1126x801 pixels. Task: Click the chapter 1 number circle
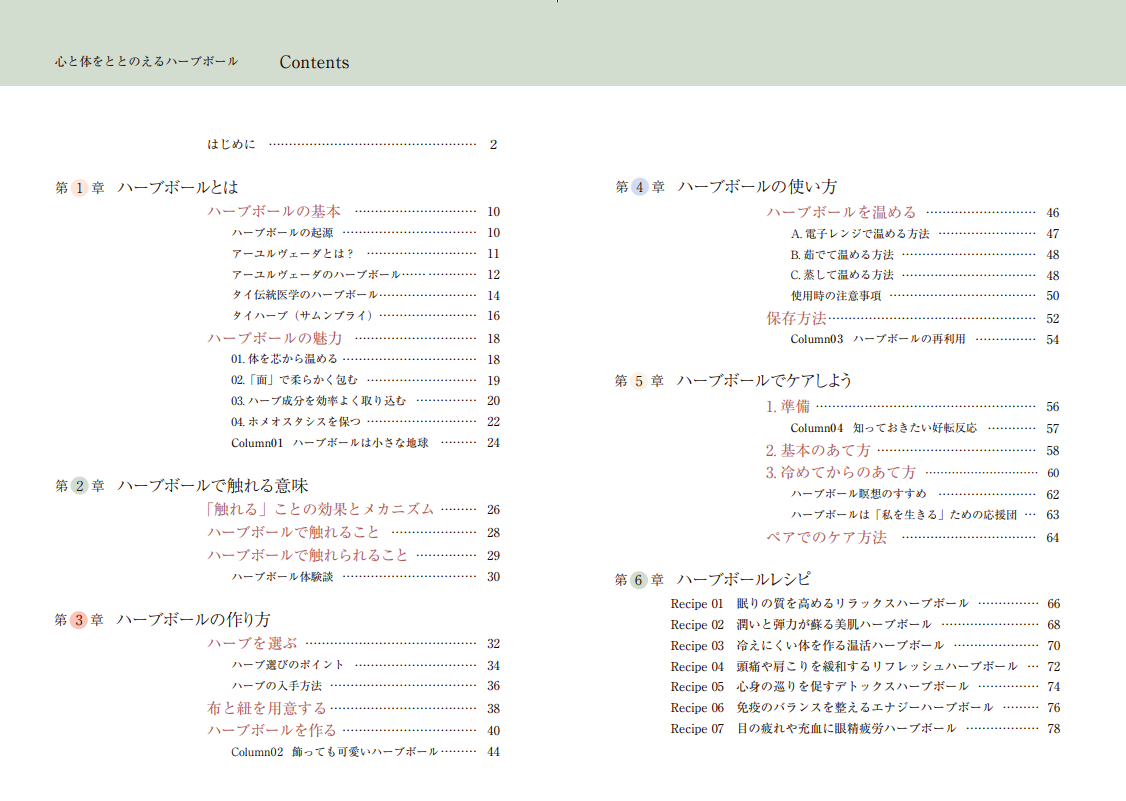tap(79, 187)
